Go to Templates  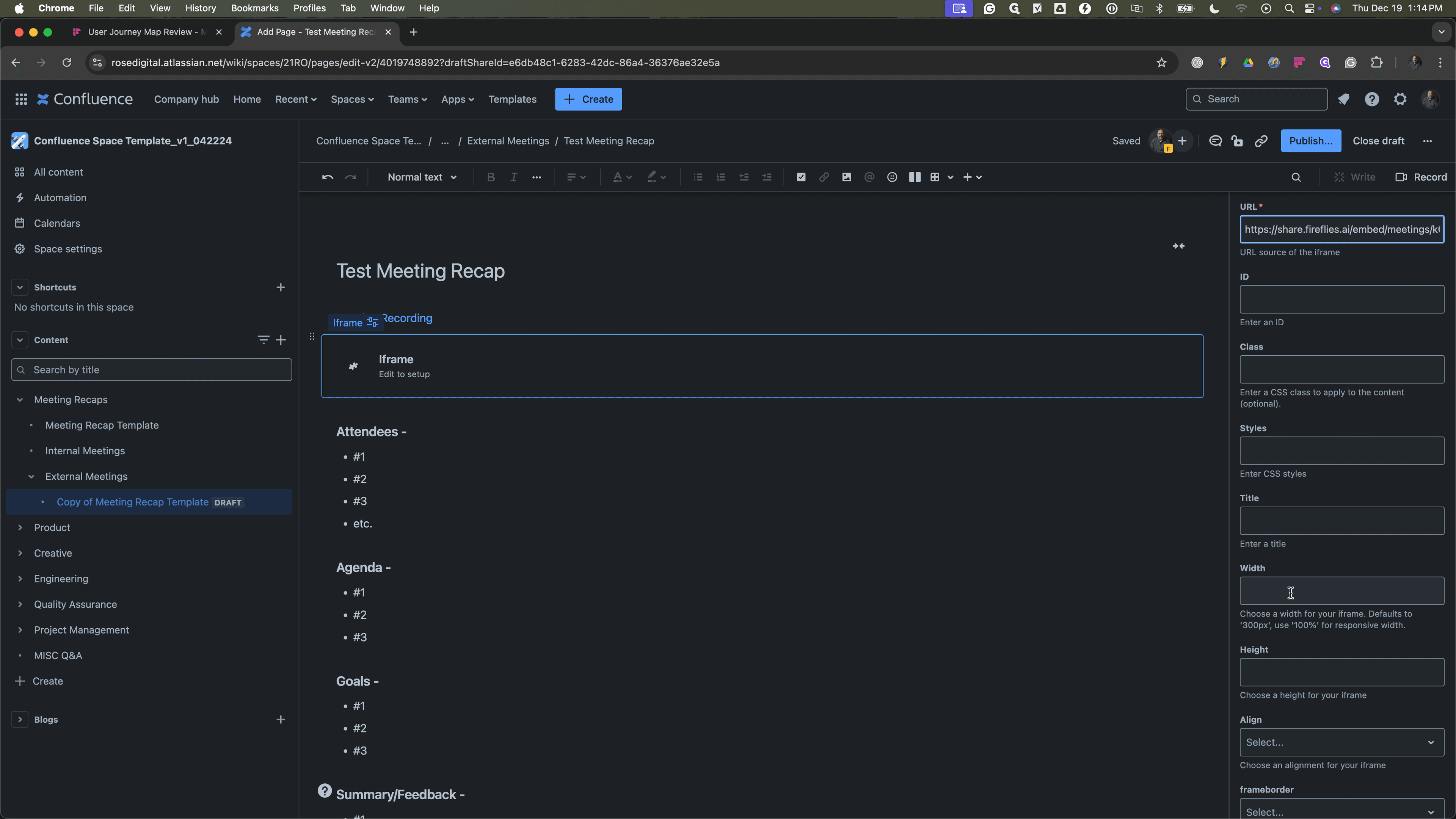[512, 99]
